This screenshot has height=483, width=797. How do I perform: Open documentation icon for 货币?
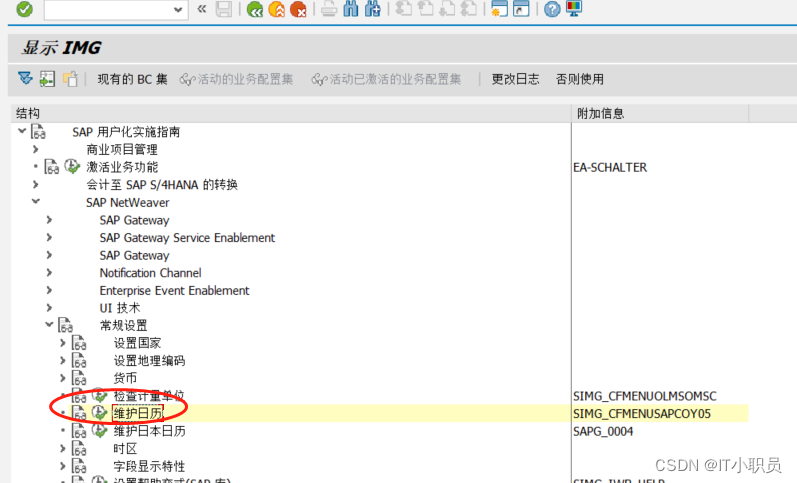(79, 378)
